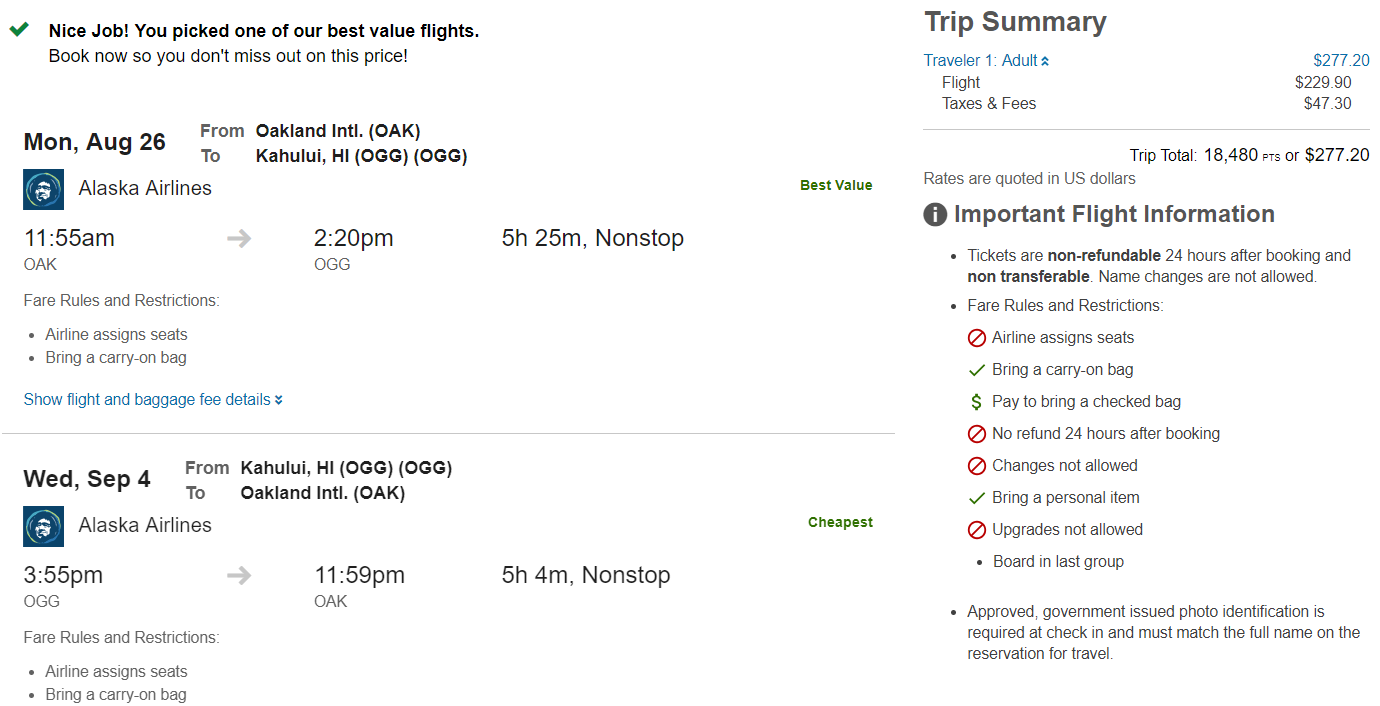Click the Trip Summary heading
1380x706 pixels.
1015,22
